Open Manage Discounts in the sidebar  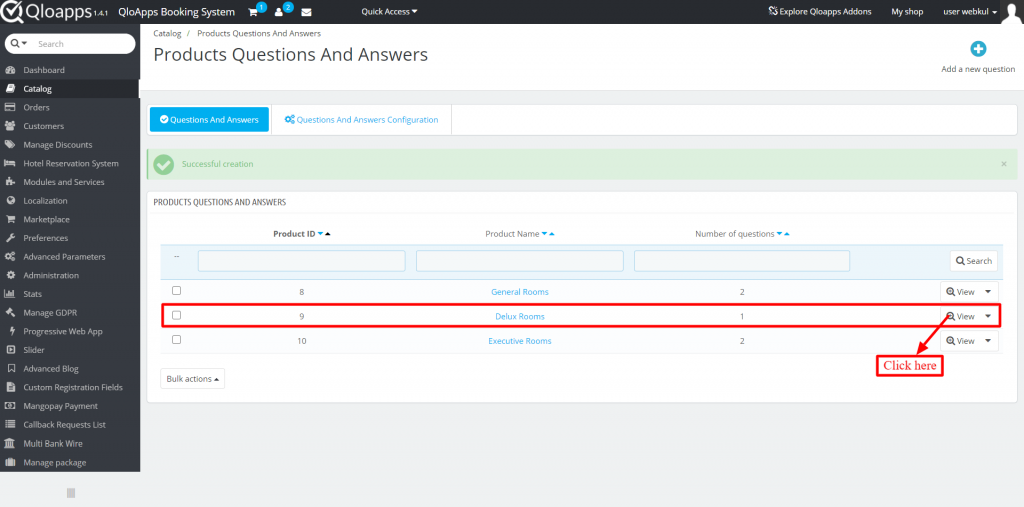tap(57, 145)
